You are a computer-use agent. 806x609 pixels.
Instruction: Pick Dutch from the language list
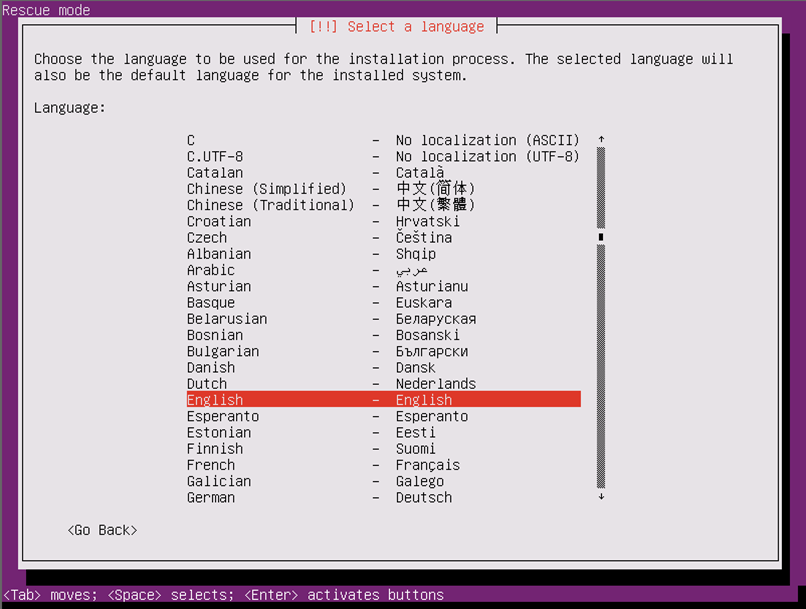pos(383,384)
